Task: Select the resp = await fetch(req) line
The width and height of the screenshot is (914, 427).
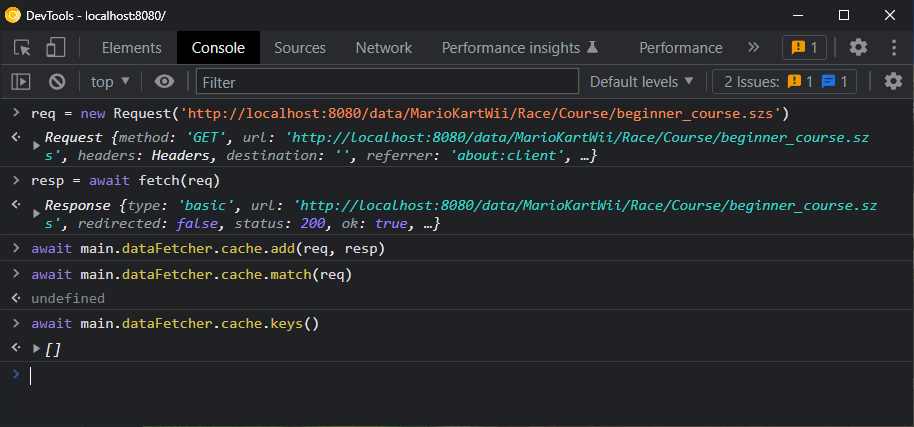Action: (x=125, y=181)
